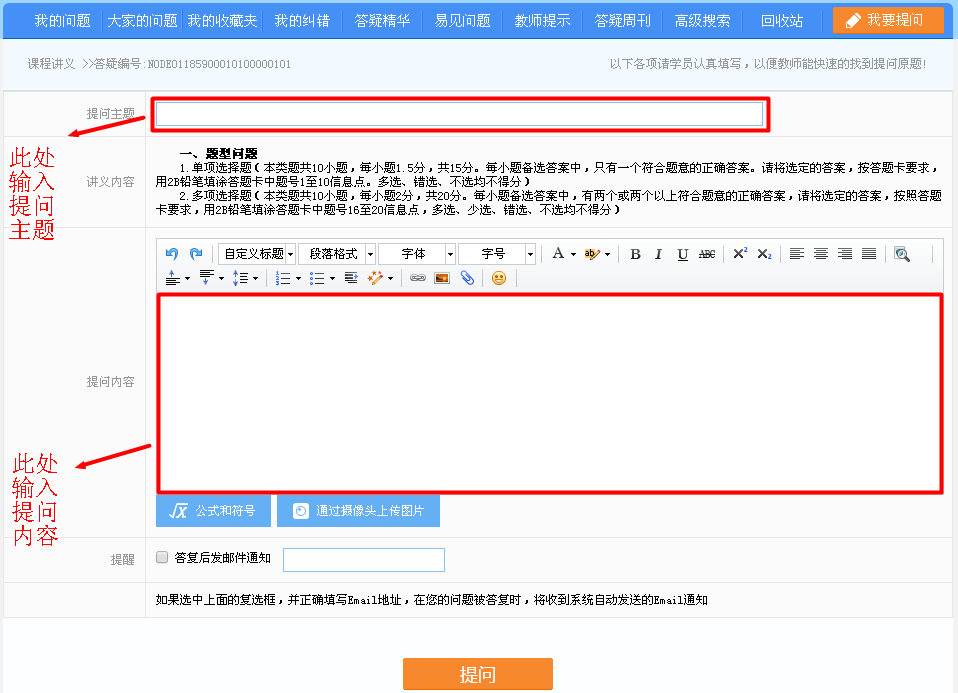Toggle the strikethrough formatting icon
This screenshot has height=693, width=958.
[706, 253]
